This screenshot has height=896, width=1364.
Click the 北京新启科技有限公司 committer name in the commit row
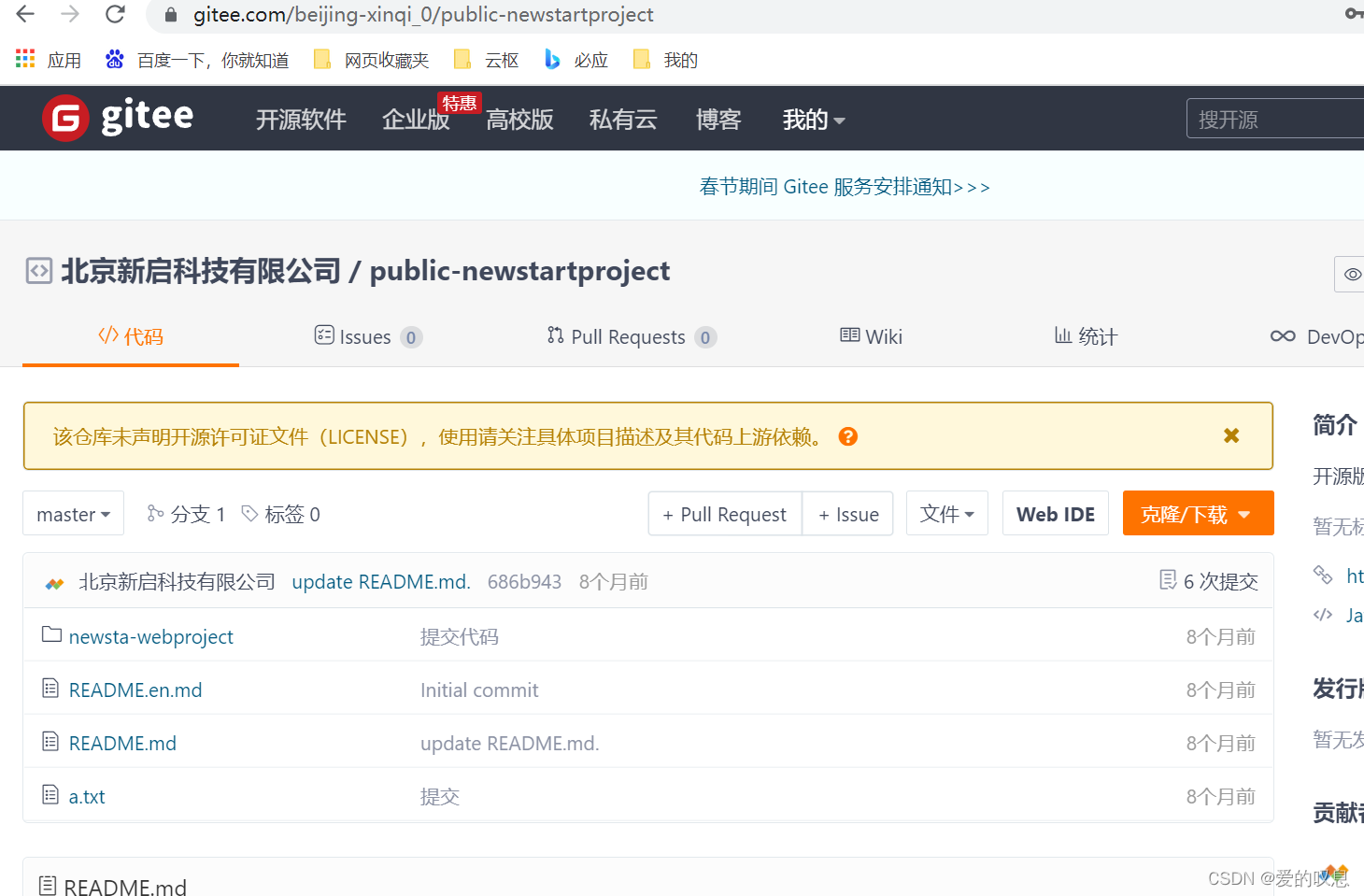click(177, 581)
